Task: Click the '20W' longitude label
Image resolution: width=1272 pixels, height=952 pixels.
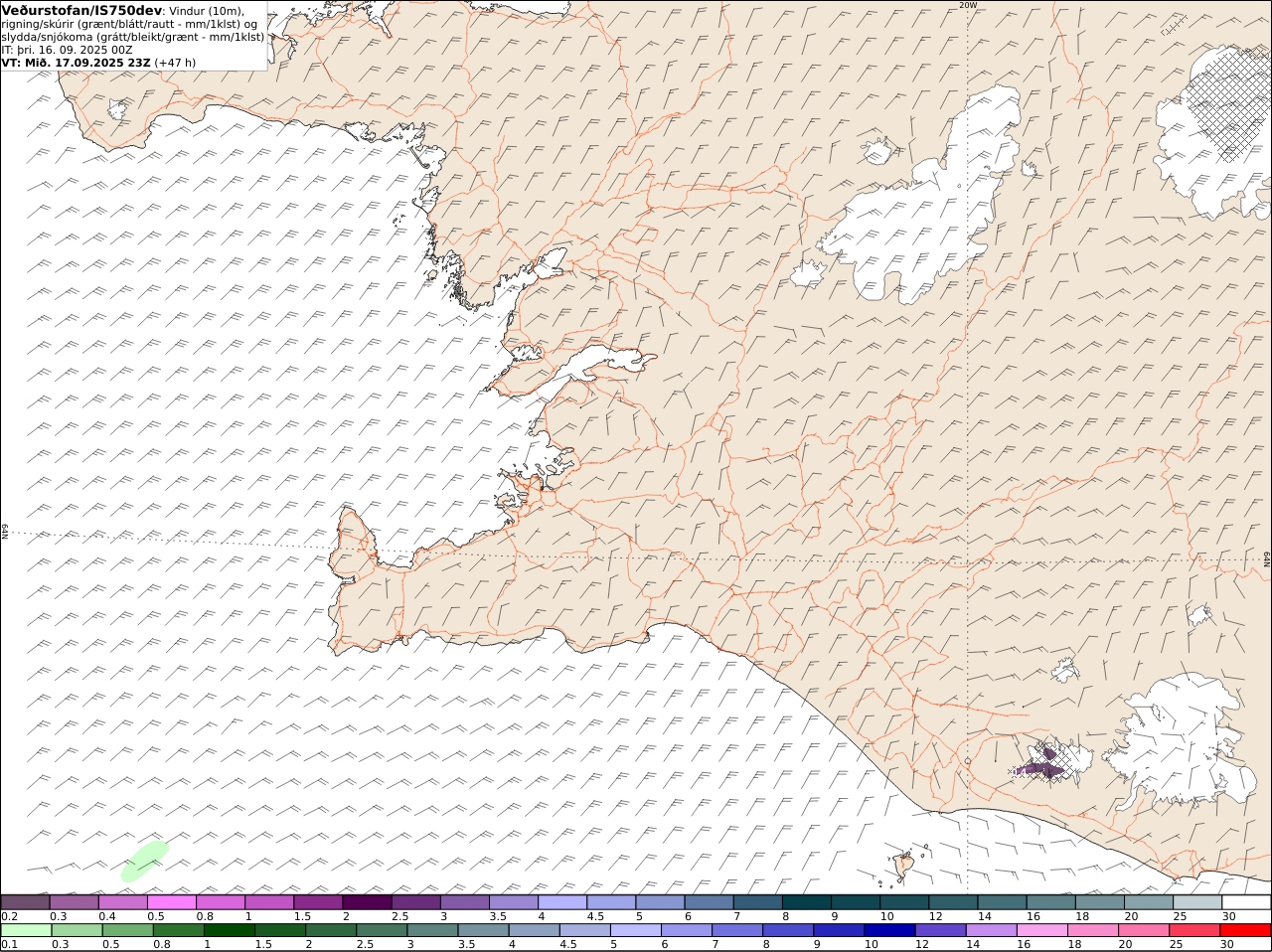Action: click(x=968, y=5)
